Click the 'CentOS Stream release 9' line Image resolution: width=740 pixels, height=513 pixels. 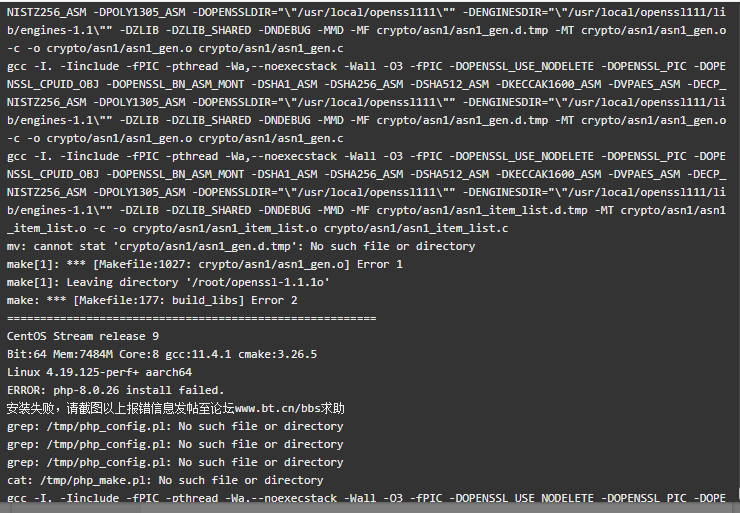click(x=83, y=336)
